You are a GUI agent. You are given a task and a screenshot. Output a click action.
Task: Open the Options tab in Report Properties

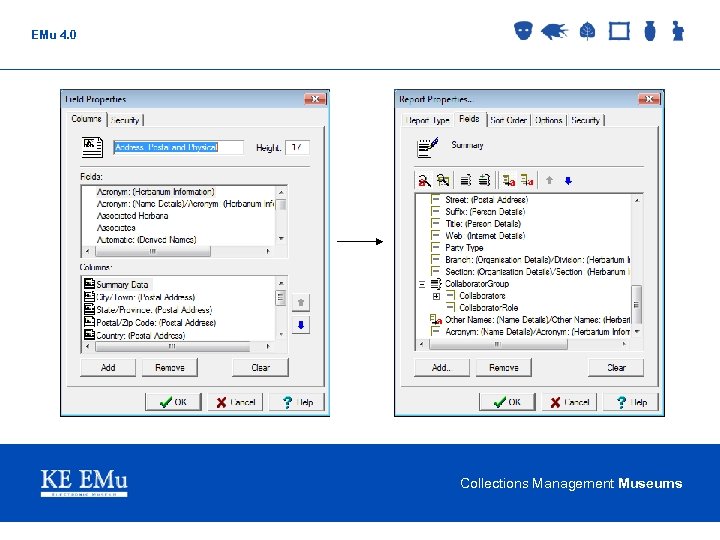point(549,120)
